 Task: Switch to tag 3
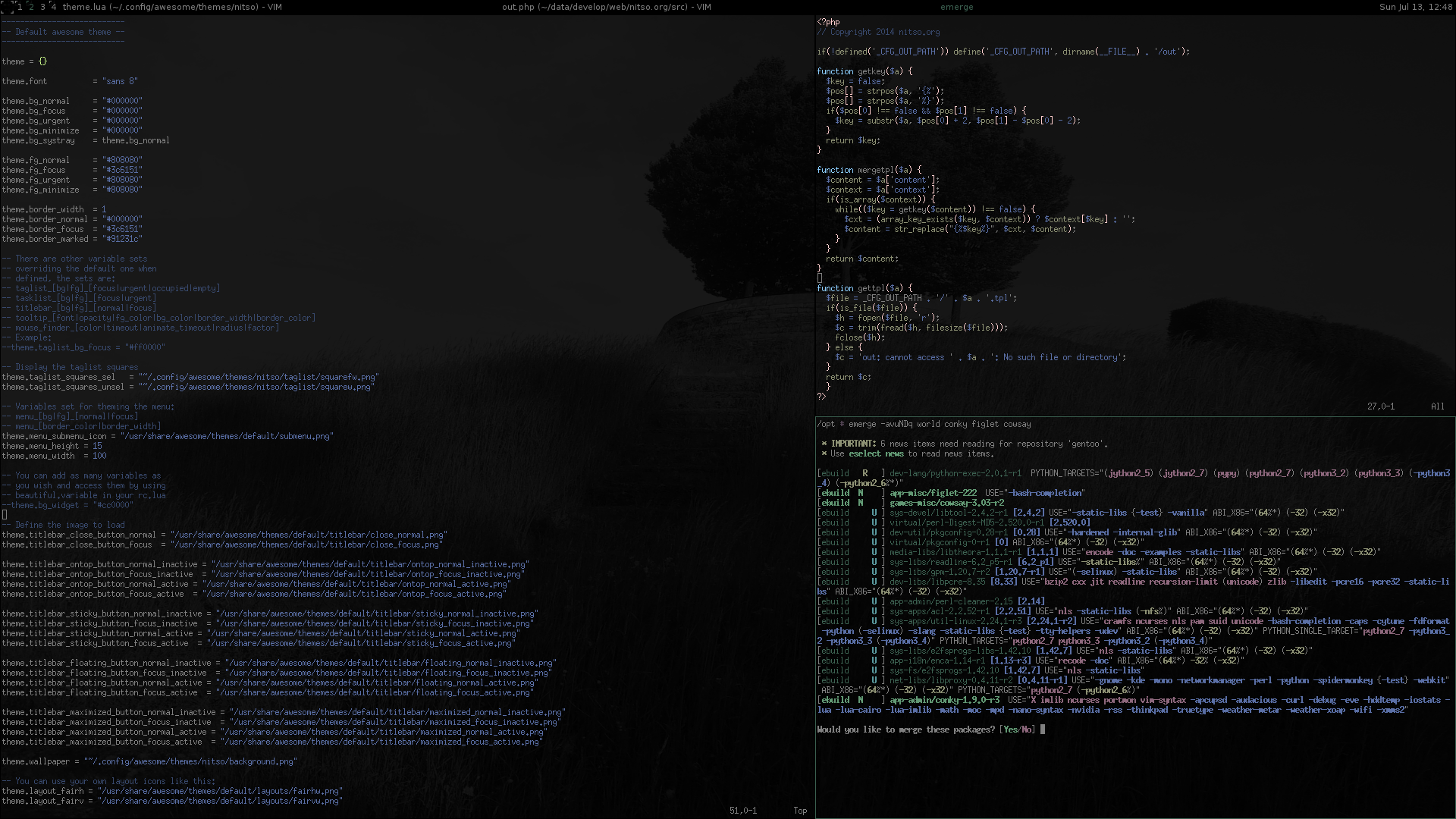click(x=42, y=7)
